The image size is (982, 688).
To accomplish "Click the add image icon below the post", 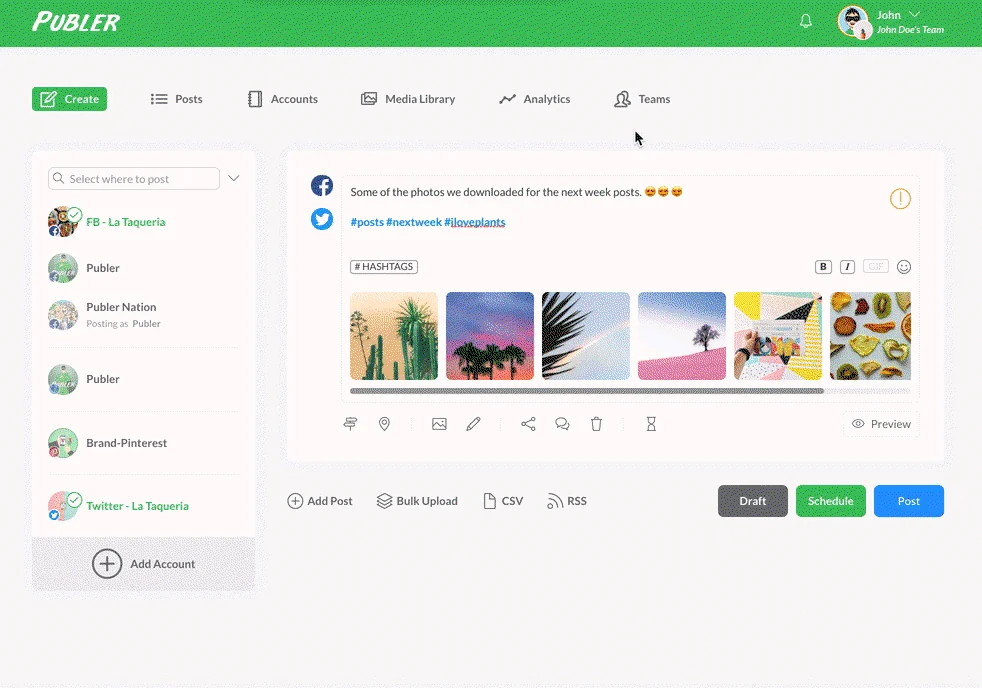I will click(x=439, y=424).
